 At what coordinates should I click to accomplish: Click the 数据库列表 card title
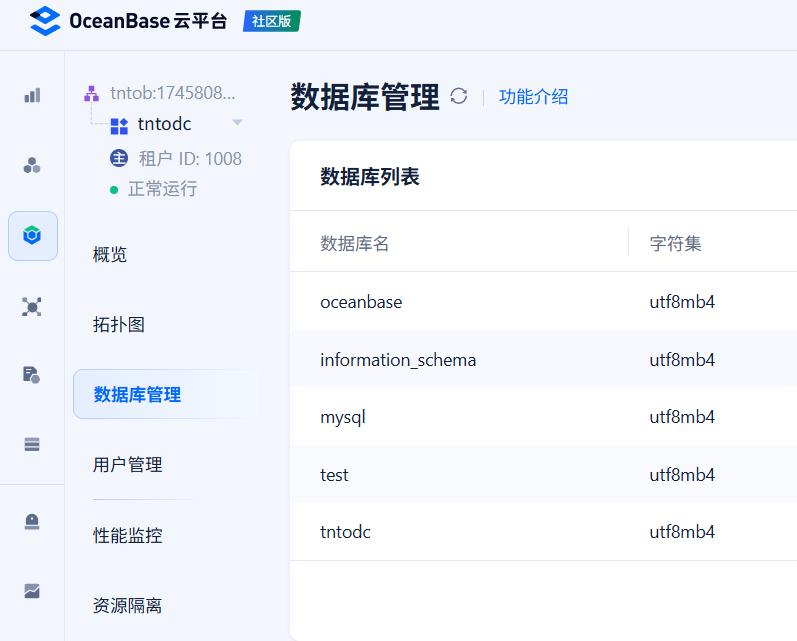pos(370,177)
